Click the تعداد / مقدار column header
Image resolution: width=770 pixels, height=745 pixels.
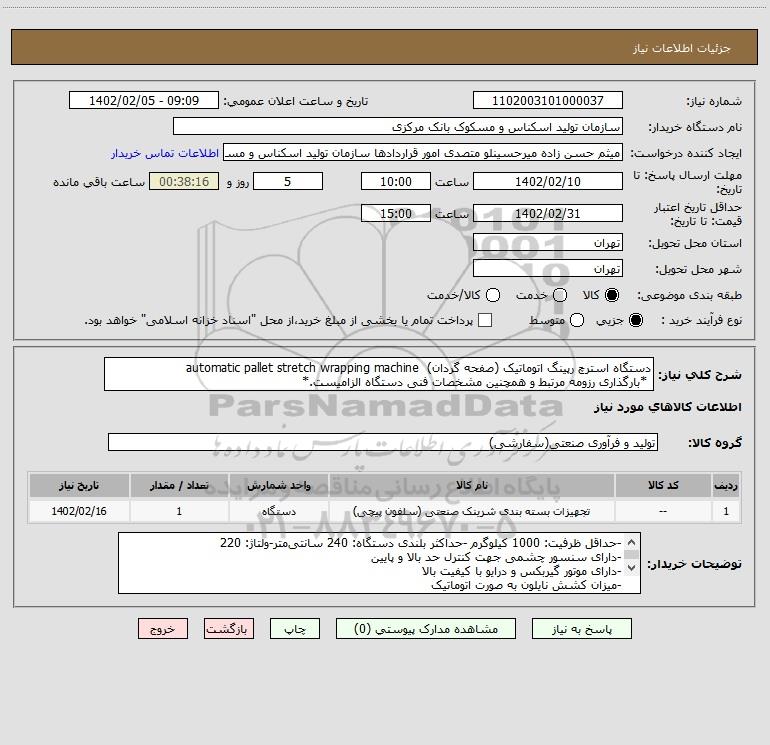[x=179, y=485]
